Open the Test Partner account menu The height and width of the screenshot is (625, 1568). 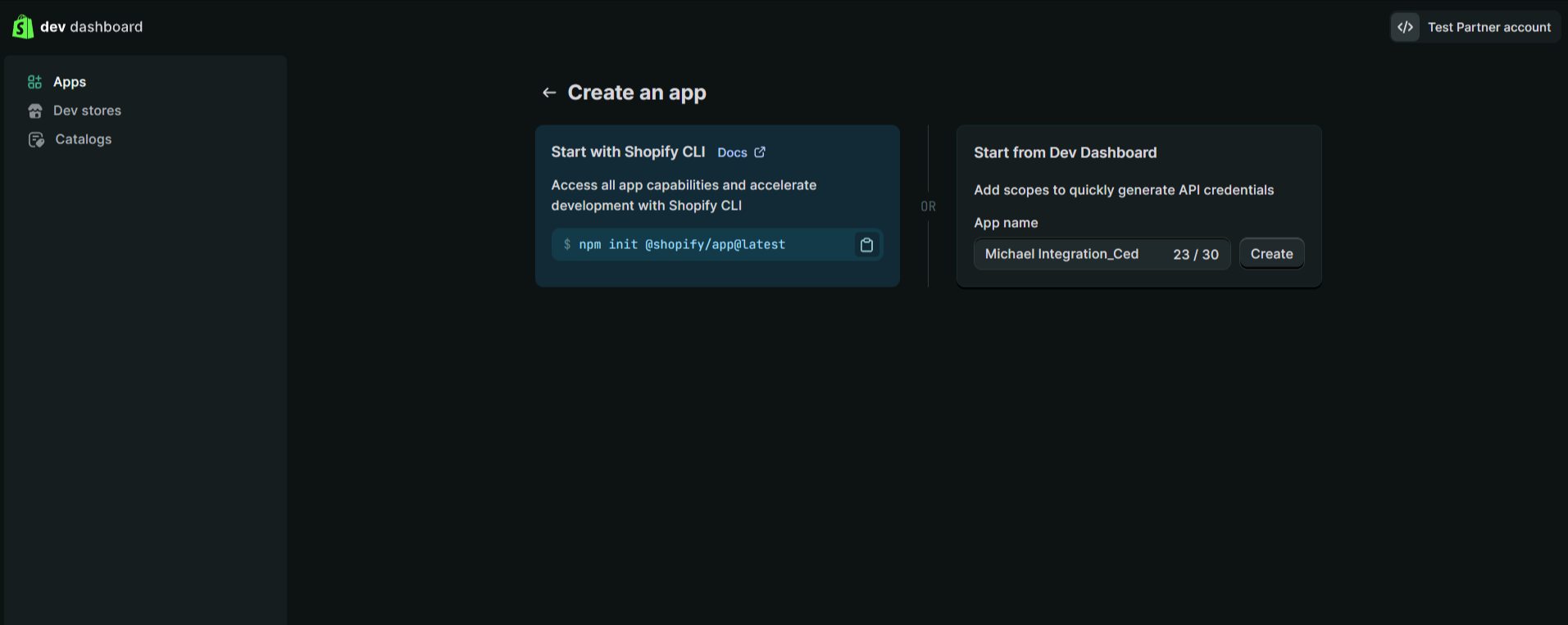pyautogui.click(x=1488, y=27)
